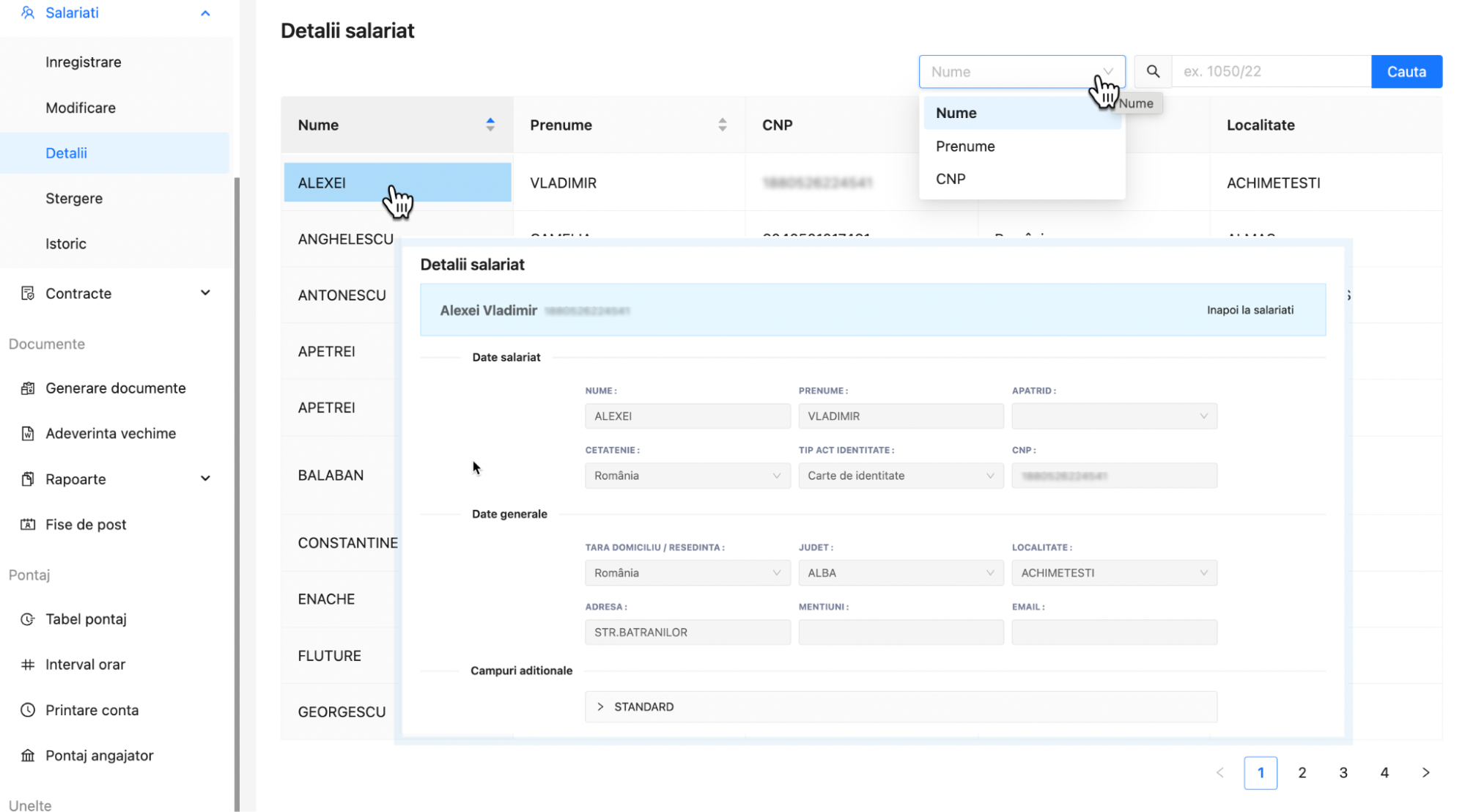Open Detalii in sidebar
This screenshot has height=812, width=1465.
pyautogui.click(x=115, y=153)
